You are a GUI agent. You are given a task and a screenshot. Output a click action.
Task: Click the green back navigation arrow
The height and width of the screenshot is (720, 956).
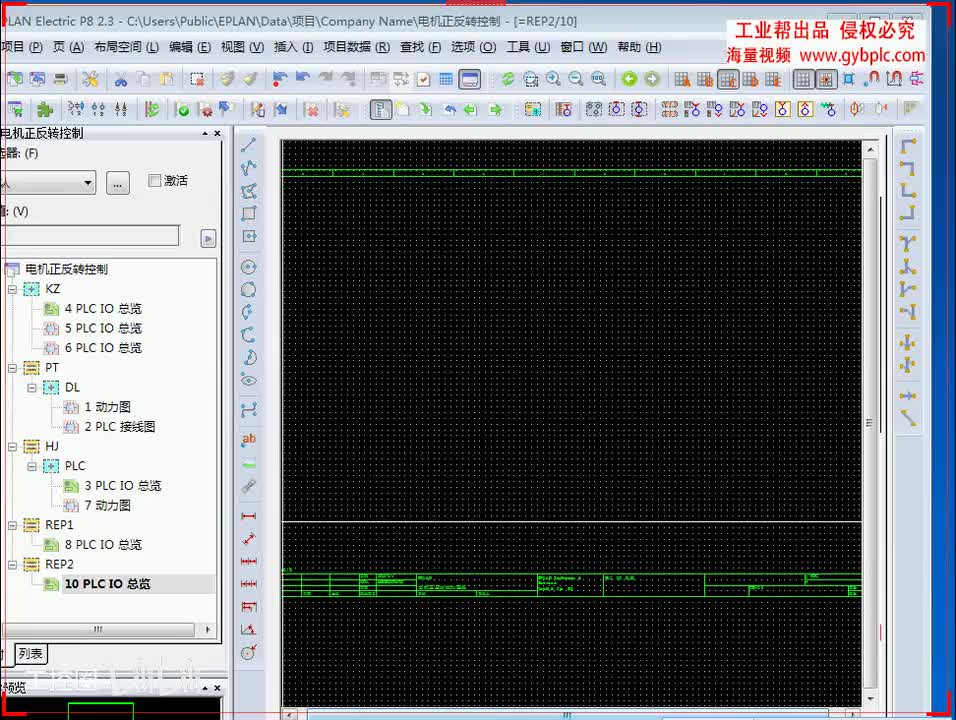[x=629, y=79]
